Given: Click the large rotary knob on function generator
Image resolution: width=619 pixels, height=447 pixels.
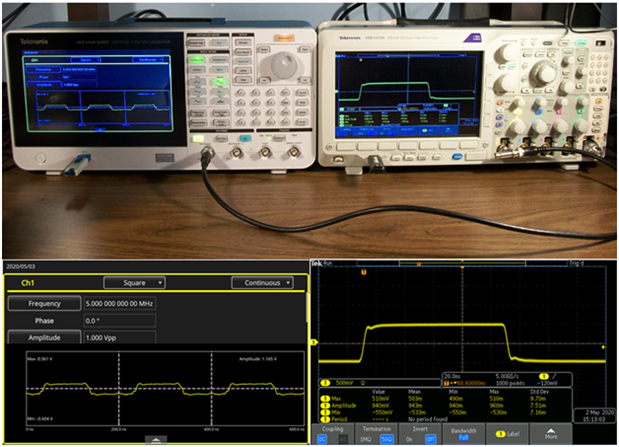Looking at the screenshot, I should pos(284,64).
